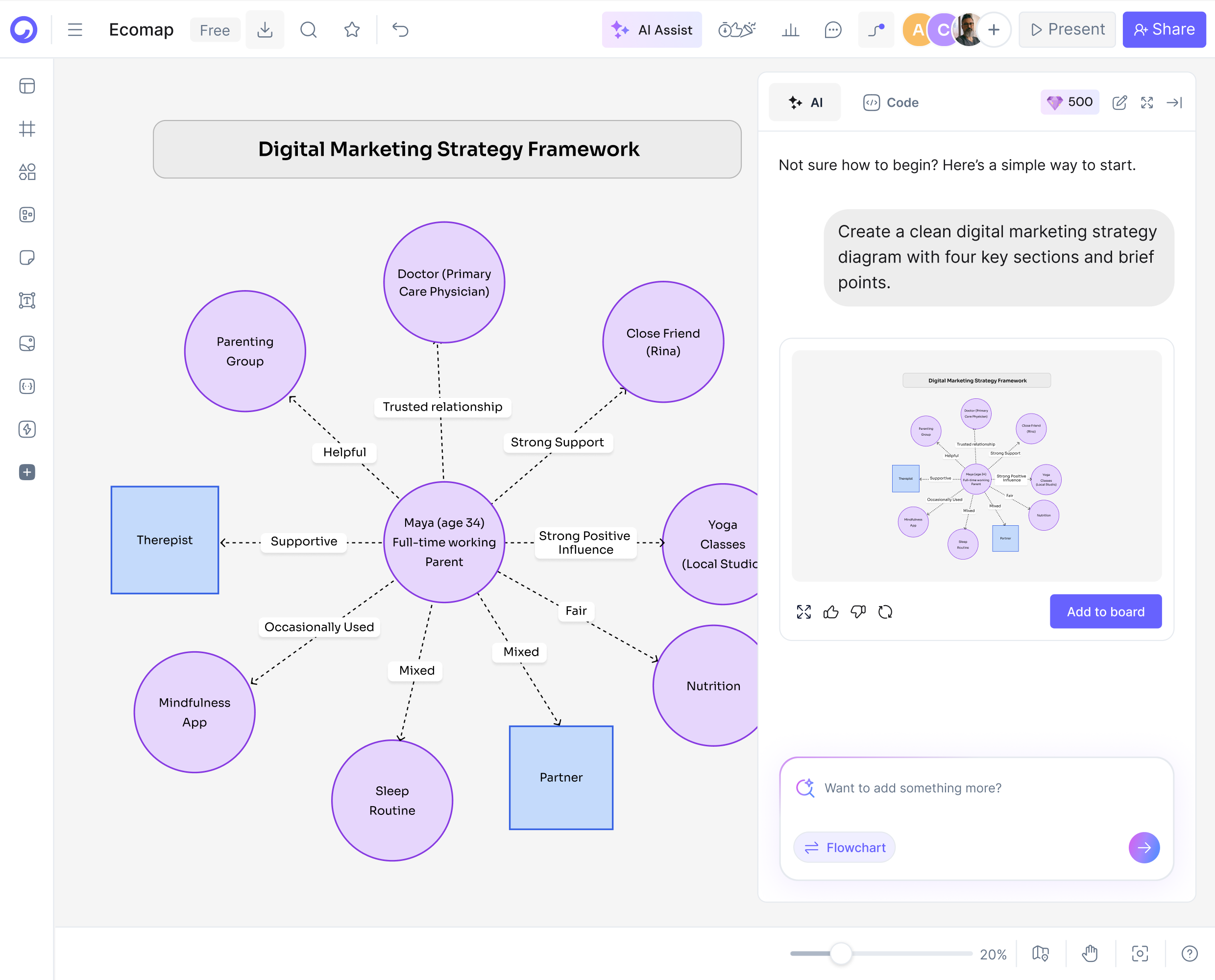This screenshot has width=1215, height=980.
Task: Toggle the hand pan tool
Action: (1090, 954)
